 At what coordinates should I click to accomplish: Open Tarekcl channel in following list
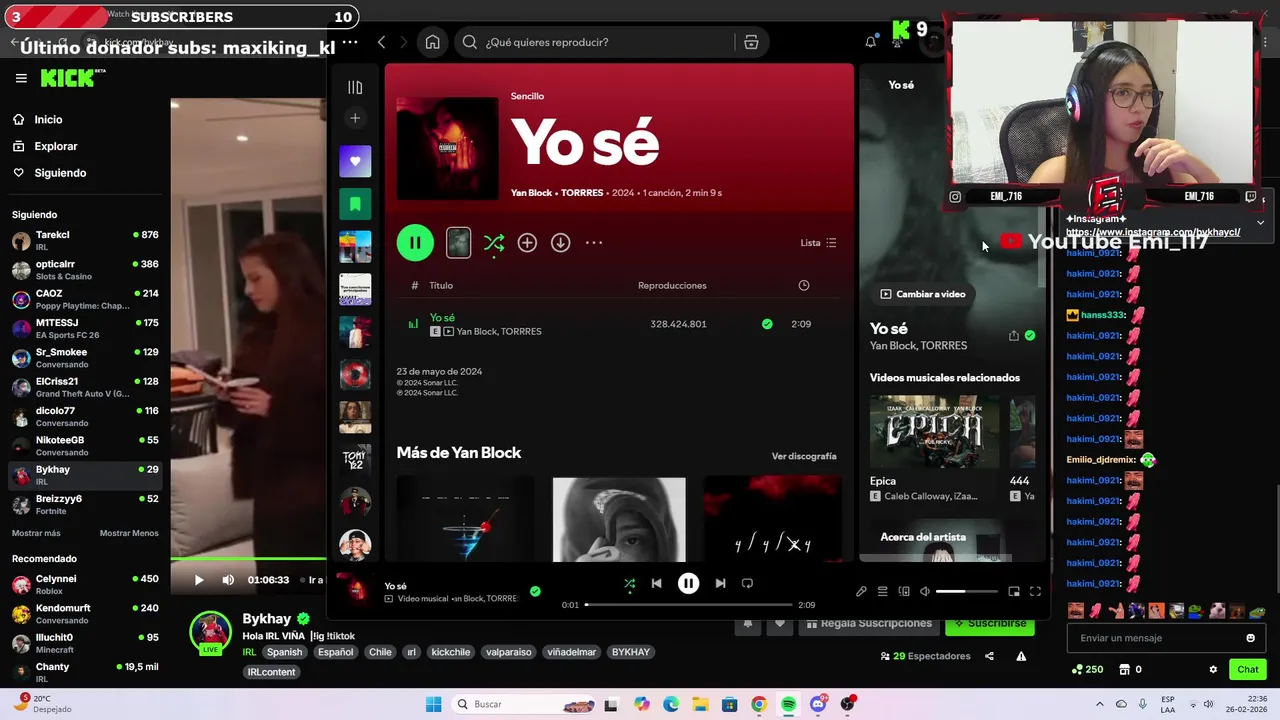[x=85, y=240]
